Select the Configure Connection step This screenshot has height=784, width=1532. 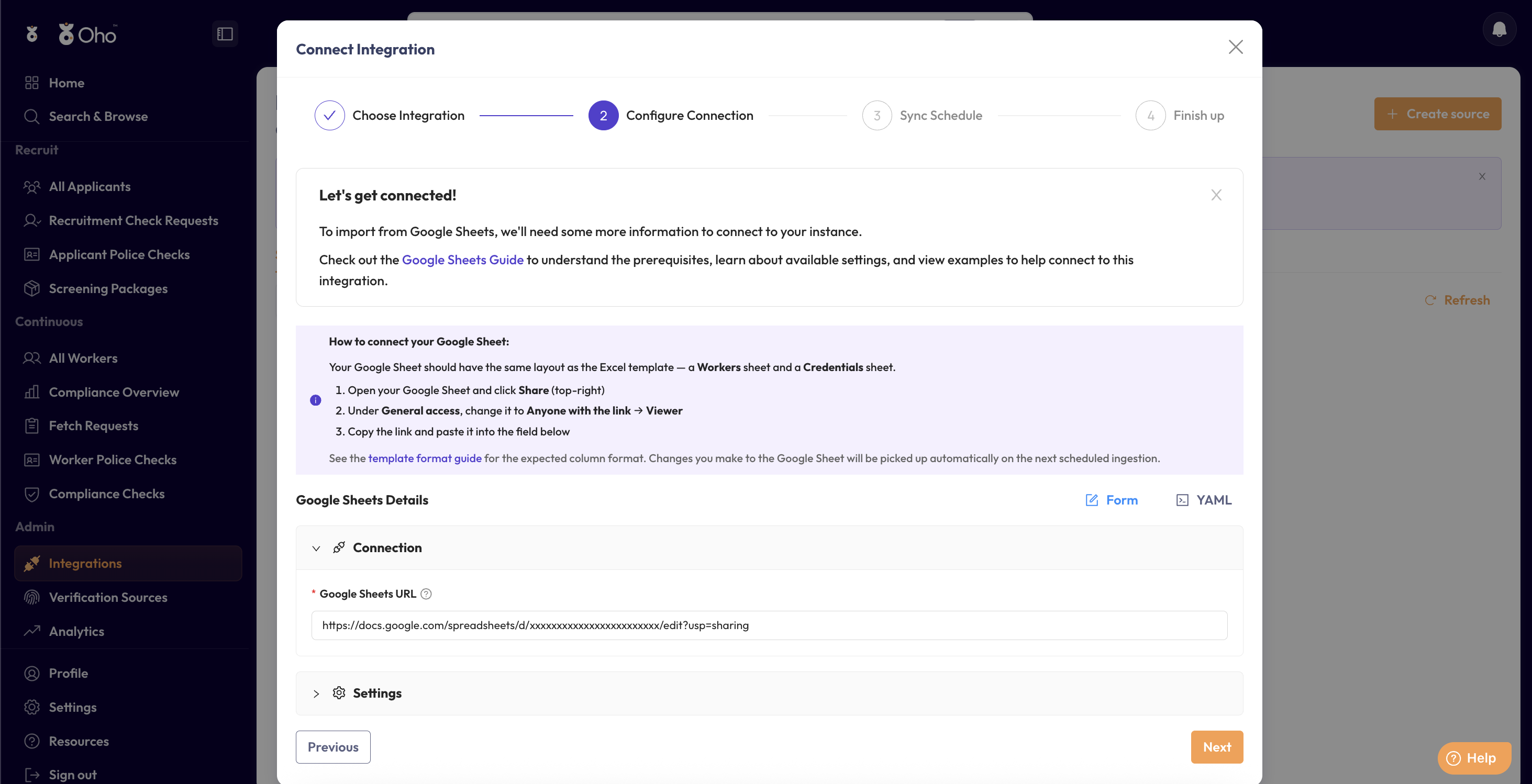click(671, 115)
